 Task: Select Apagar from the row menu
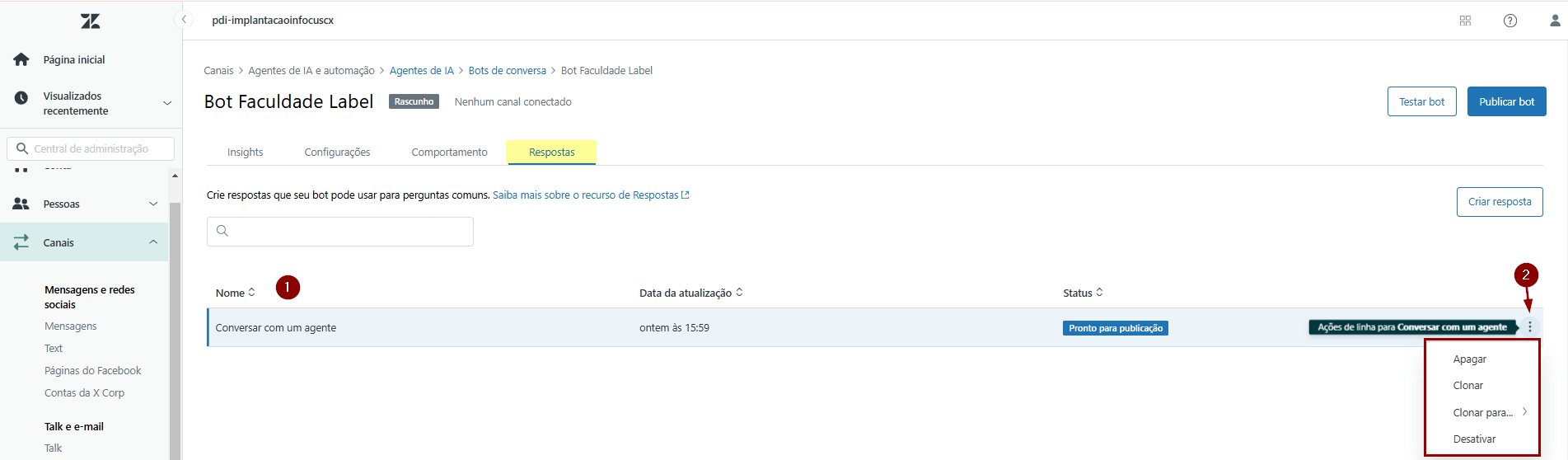click(1470, 359)
